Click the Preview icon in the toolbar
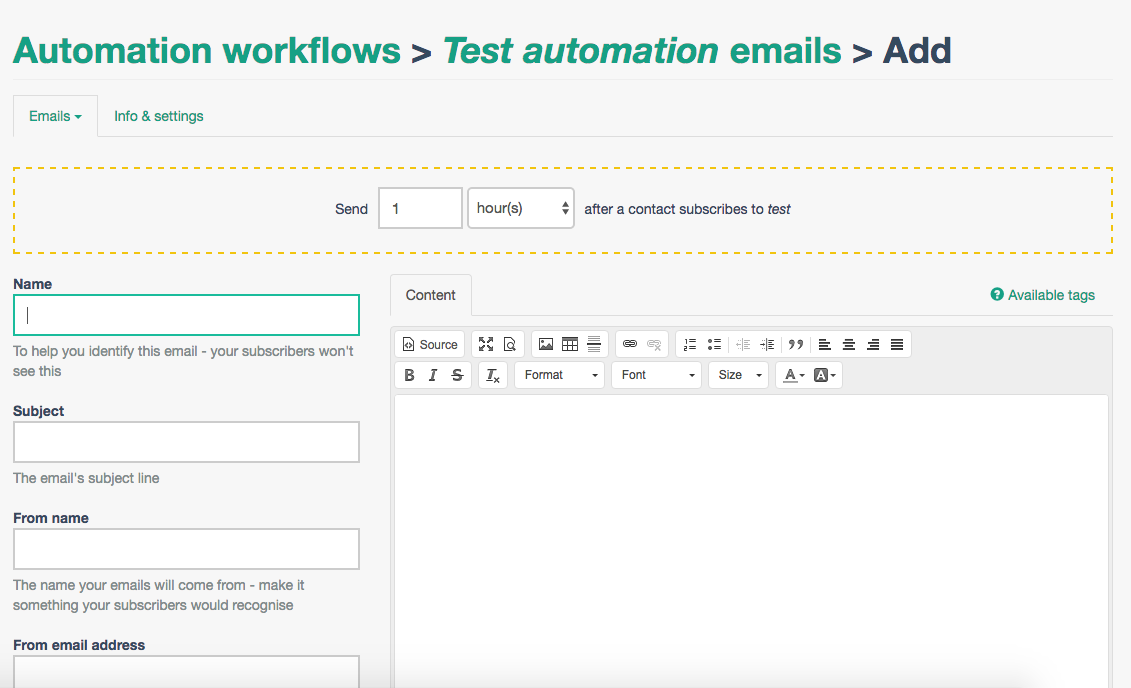Screen dimensions: 1131x688 coord(510,344)
